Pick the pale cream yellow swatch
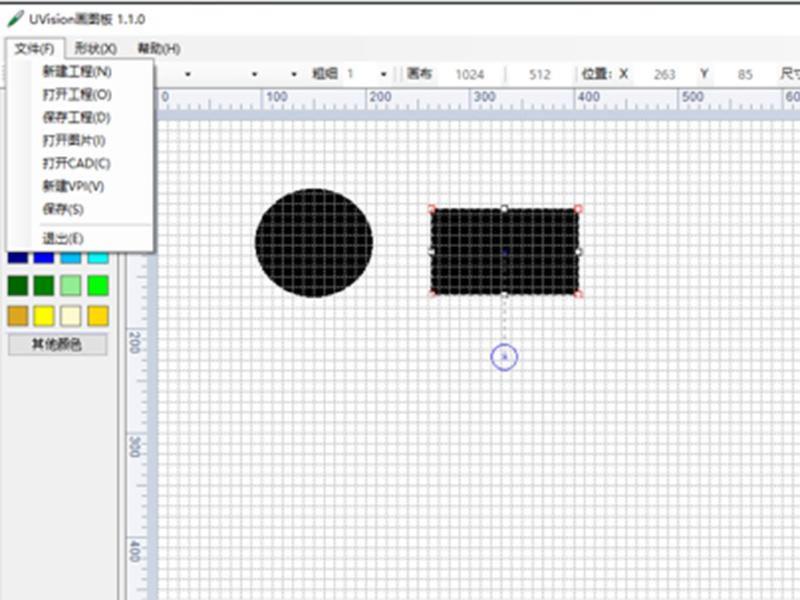Screen dimensions: 800x600 (71, 316)
